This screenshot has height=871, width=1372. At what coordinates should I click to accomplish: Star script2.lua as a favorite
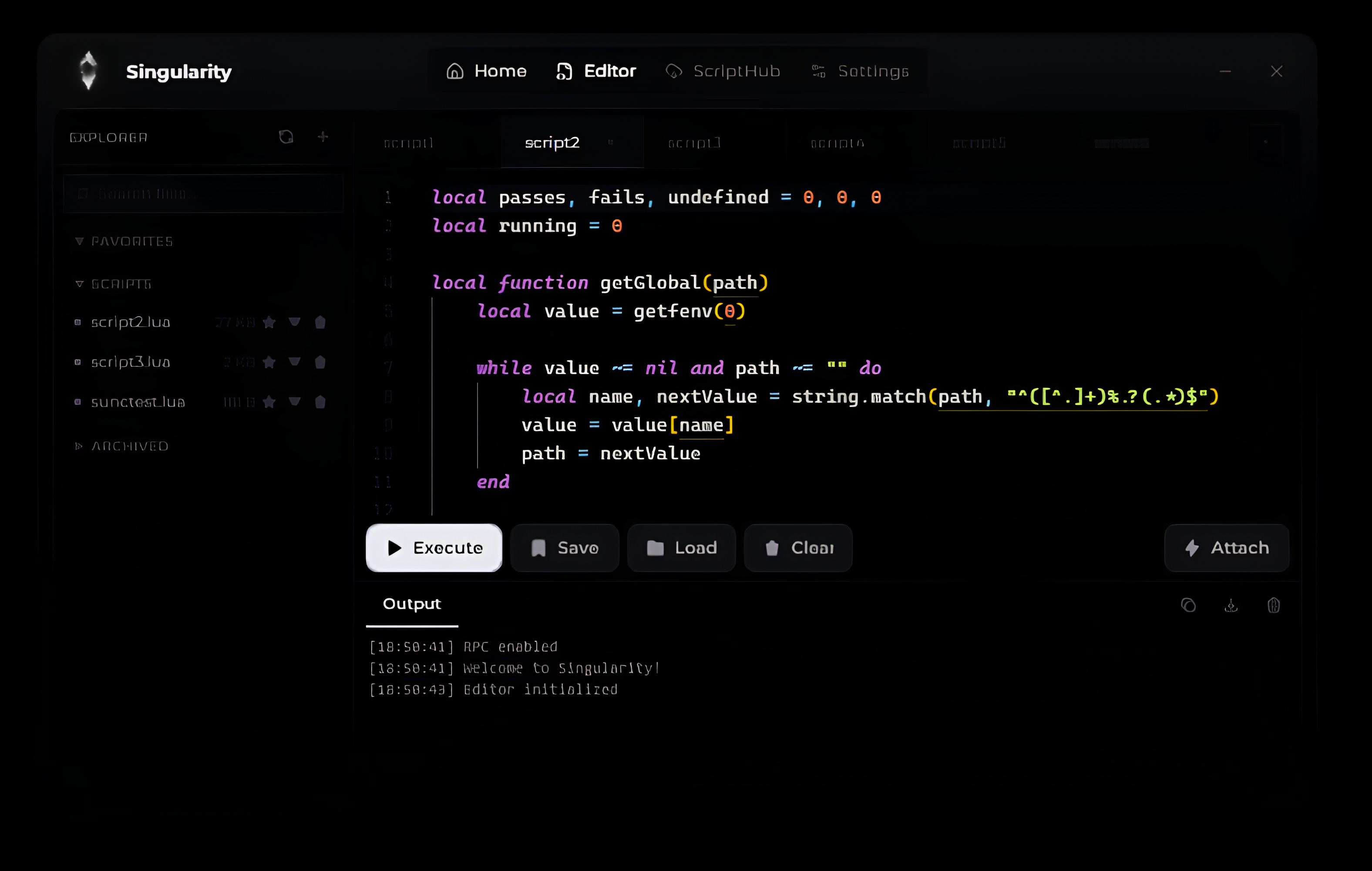click(269, 323)
